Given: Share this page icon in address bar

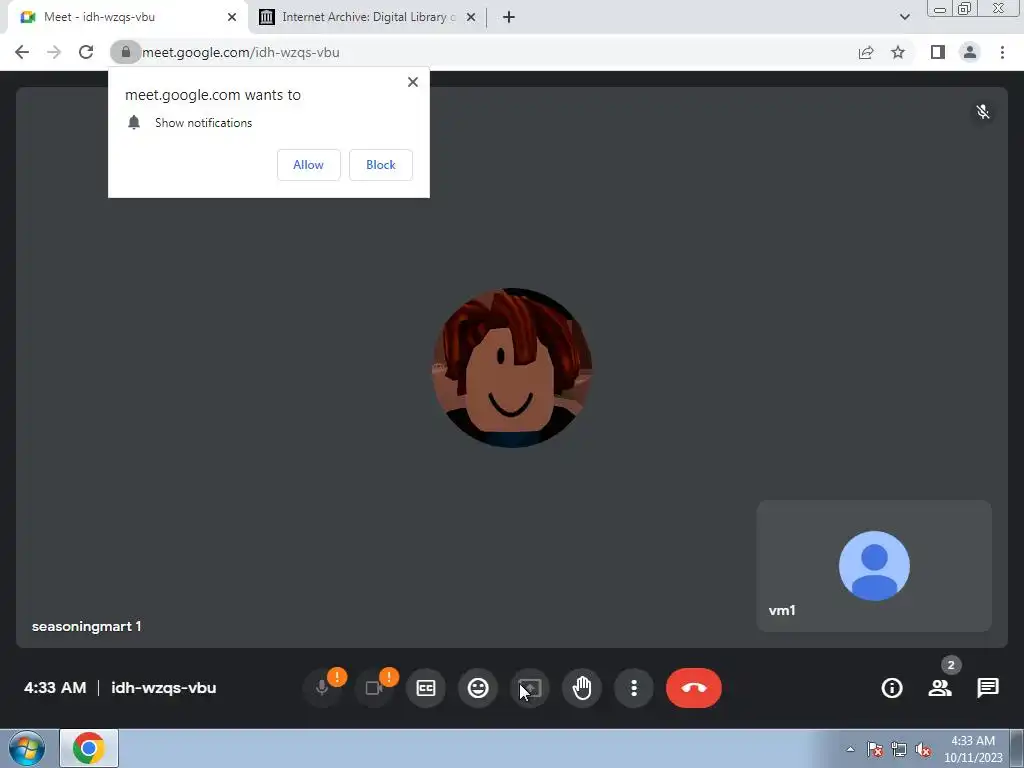Looking at the screenshot, I should tap(866, 52).
